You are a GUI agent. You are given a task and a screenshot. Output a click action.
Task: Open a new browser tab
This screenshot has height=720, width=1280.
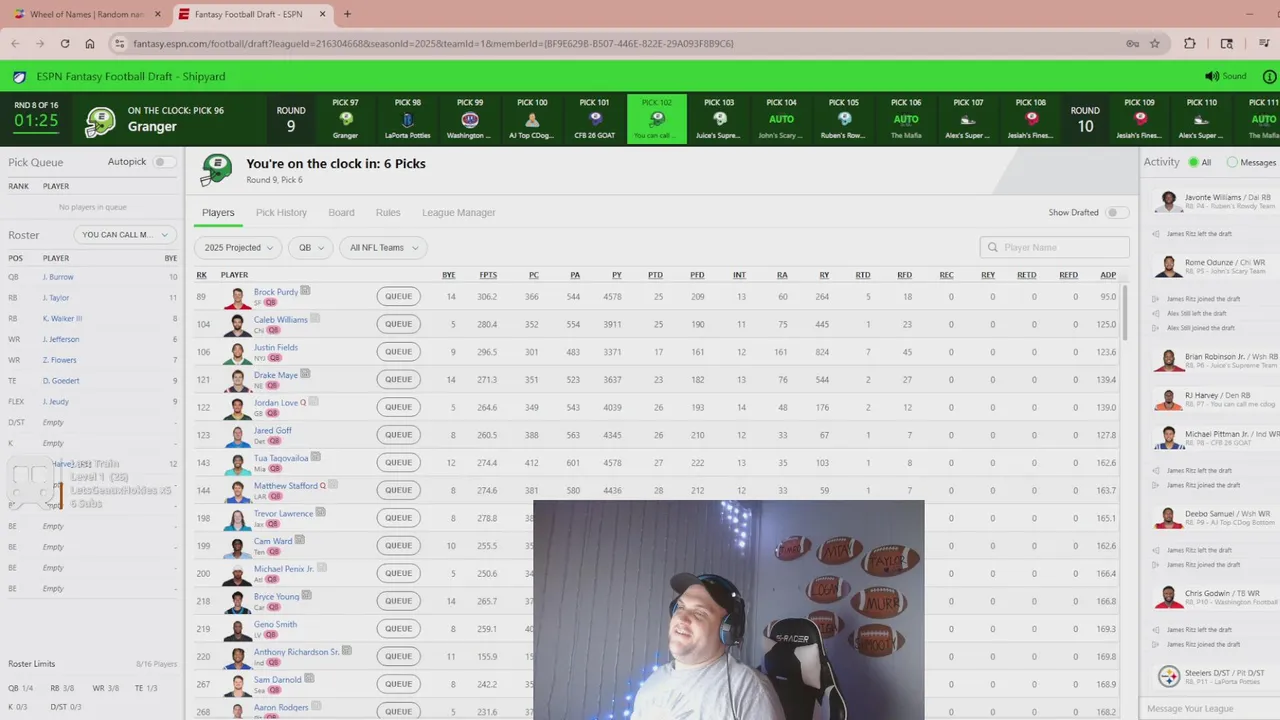(x=347, y=14)
